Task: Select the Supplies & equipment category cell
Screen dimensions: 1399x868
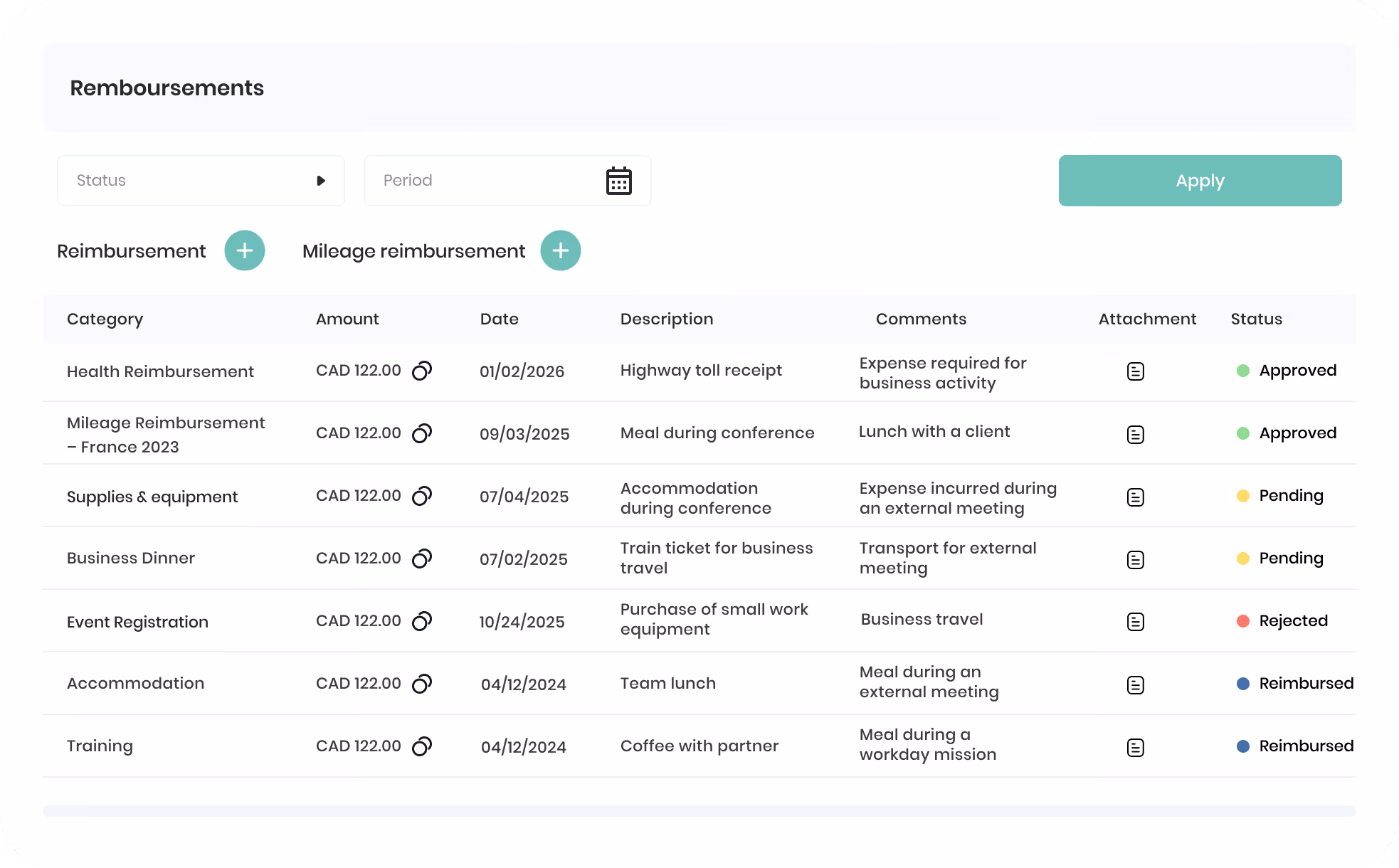Action: tap(152, 497)
